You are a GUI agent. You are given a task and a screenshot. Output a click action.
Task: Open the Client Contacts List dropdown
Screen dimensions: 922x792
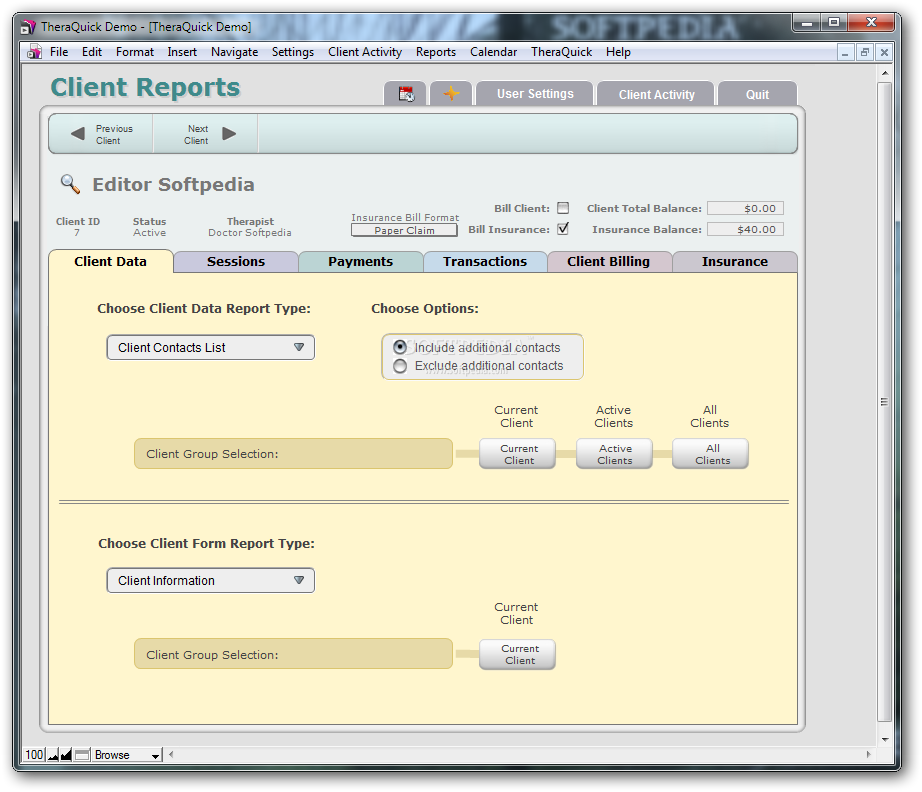(211, 347)
